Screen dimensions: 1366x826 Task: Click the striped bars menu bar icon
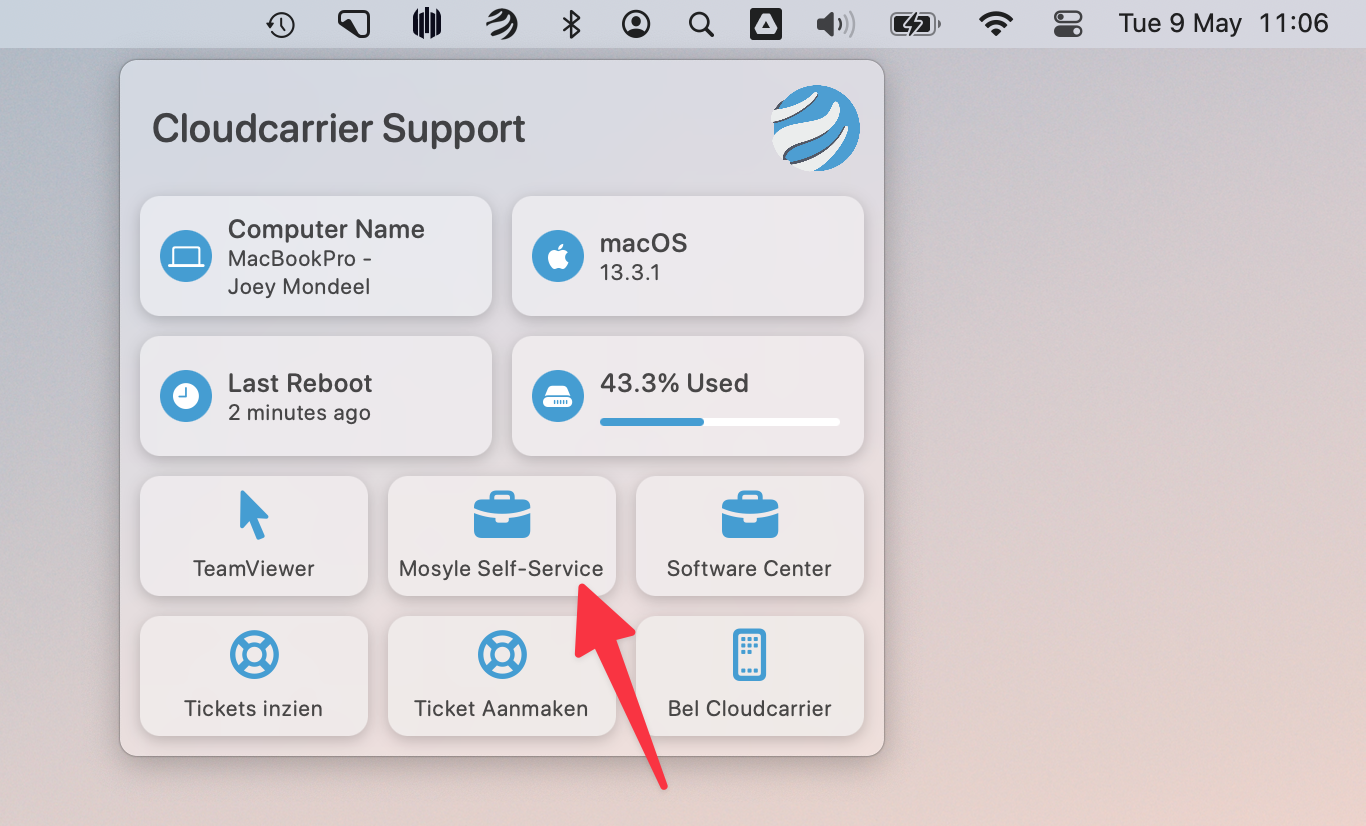click(x=427, y=24)
